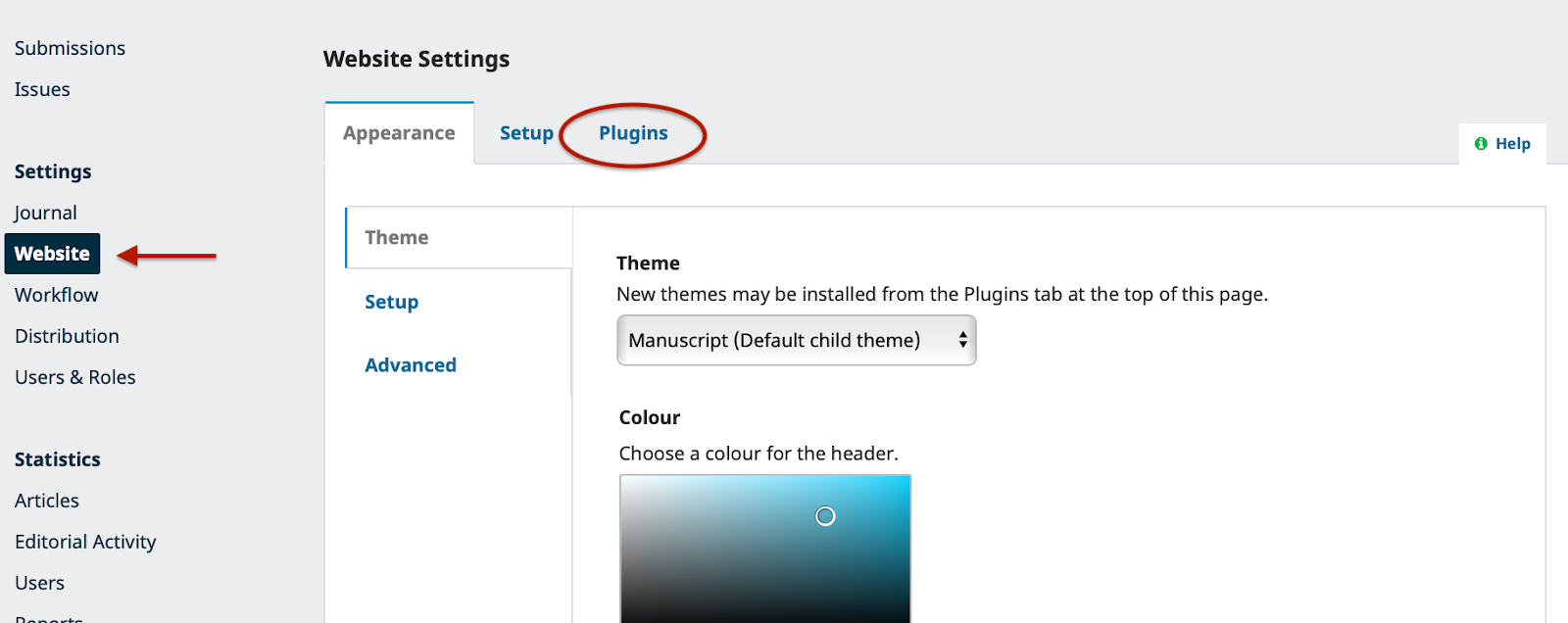Switch to the Plugins tab

pos(633,133)
